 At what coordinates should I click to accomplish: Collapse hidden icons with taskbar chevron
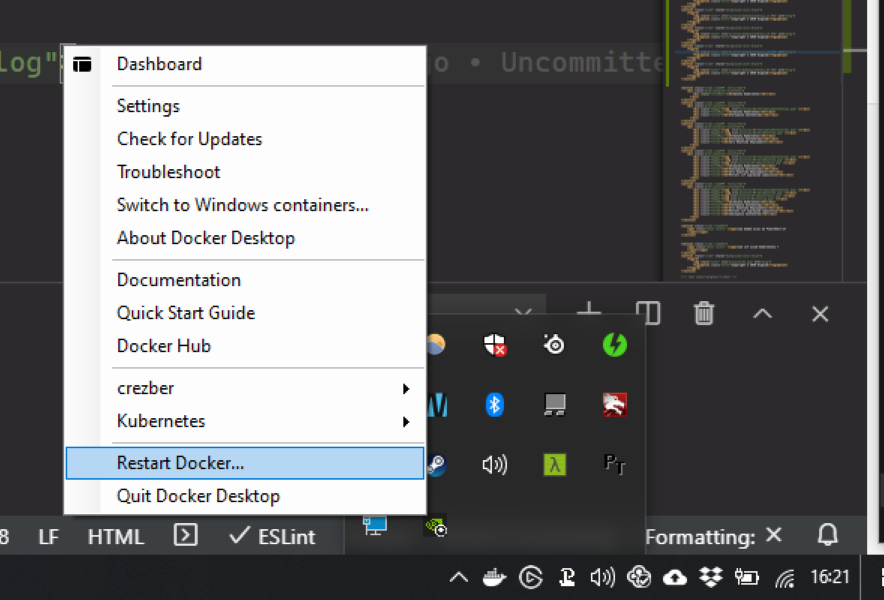(x=458, y=577)
